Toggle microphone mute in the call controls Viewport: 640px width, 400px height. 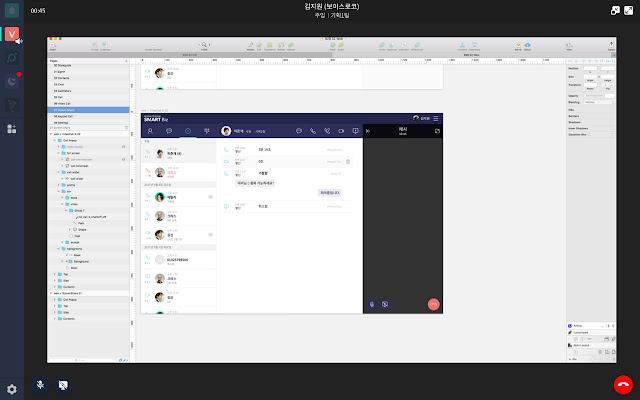click(40, 384)
